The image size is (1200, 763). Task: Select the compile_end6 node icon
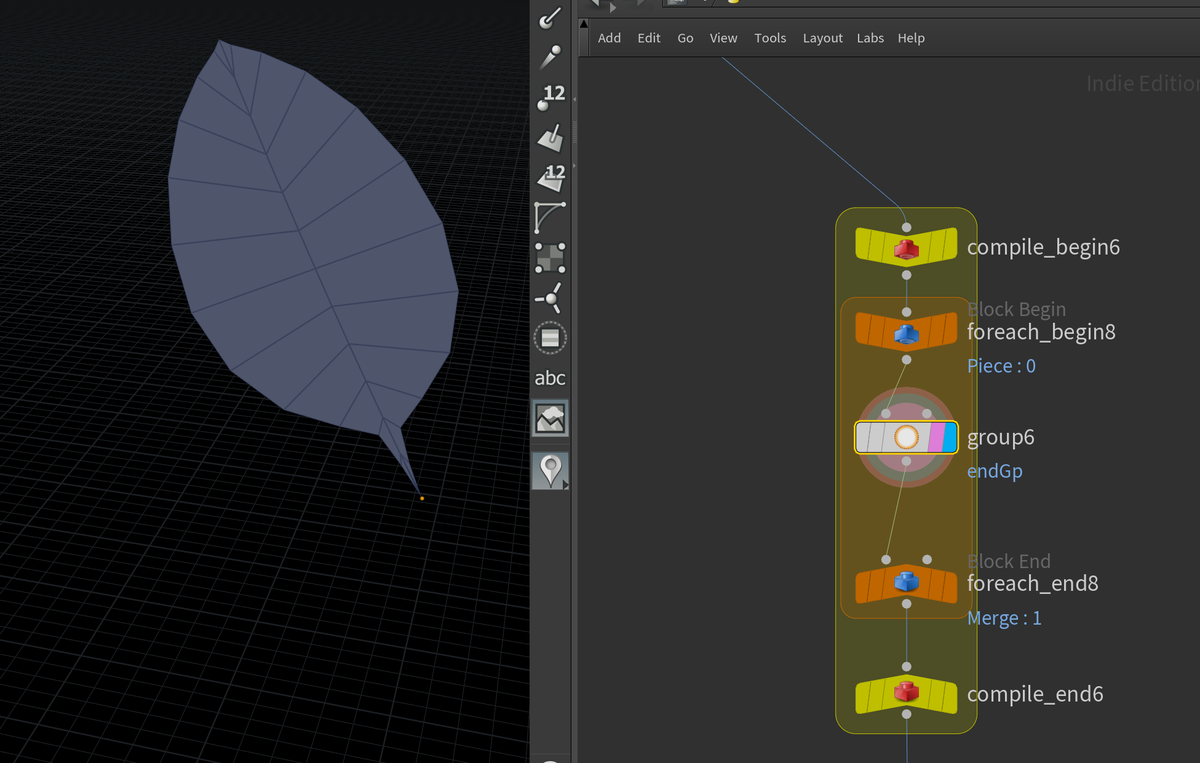tap(906, 692)
